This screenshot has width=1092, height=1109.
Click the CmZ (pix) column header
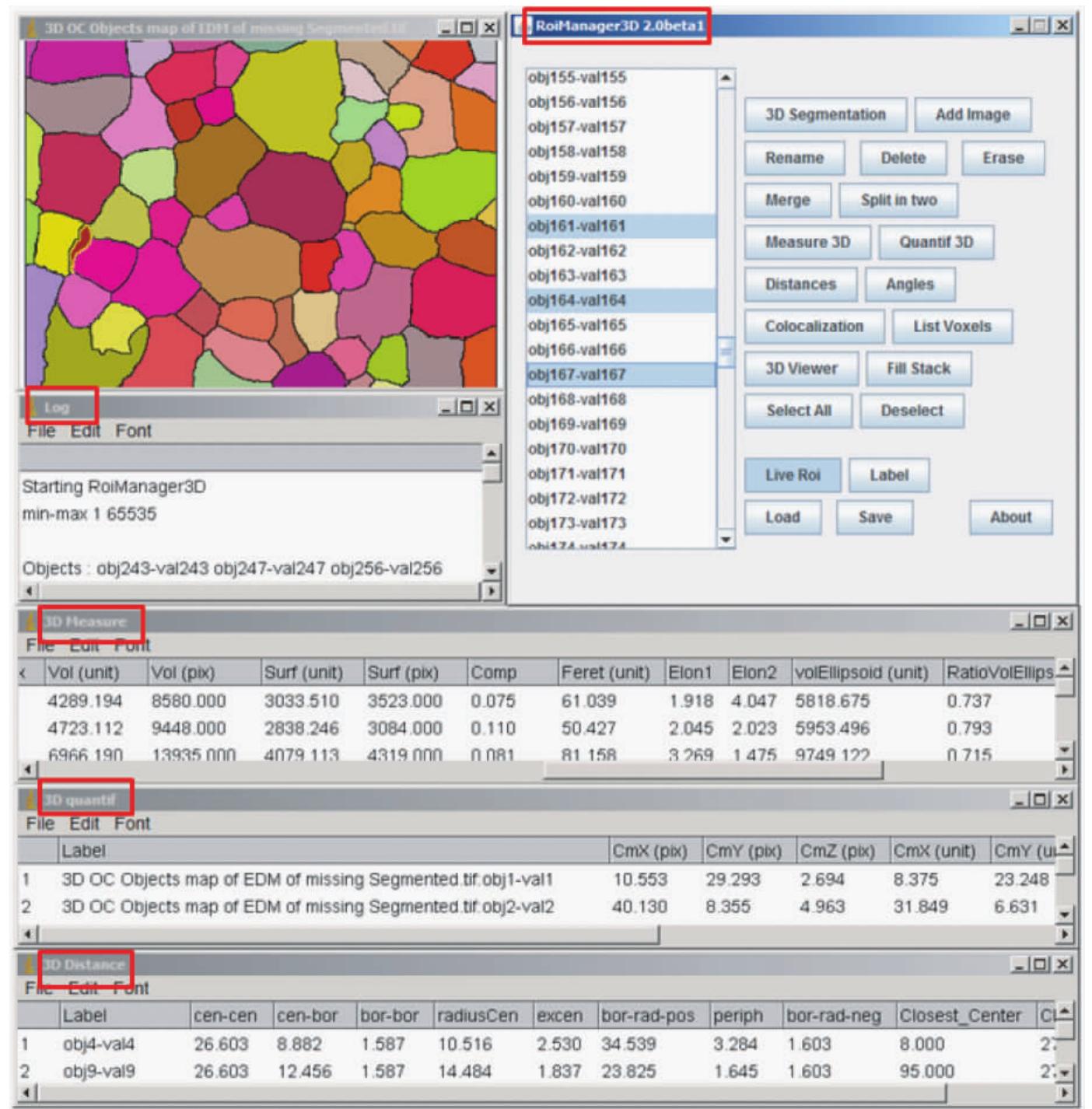[x=842, y=851]
